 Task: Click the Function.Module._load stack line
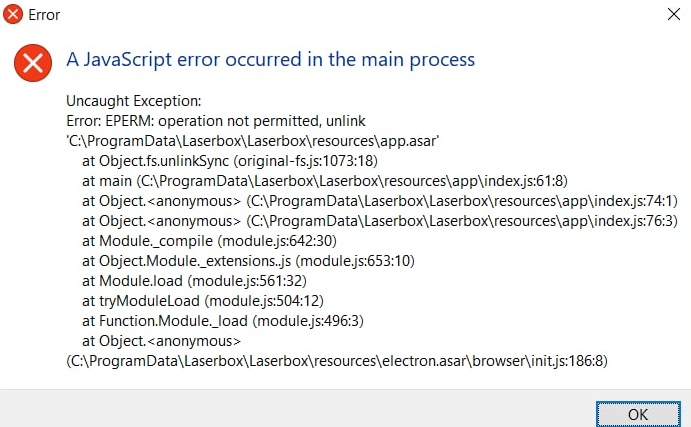(x=223, y=321)
